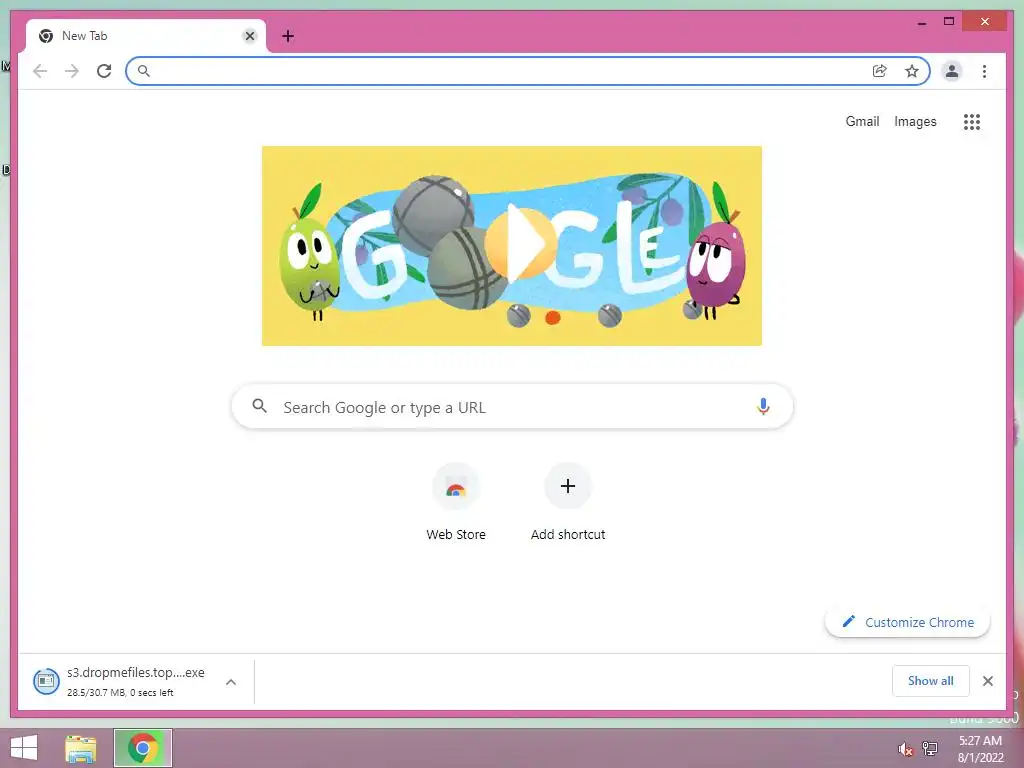Screen dimensions: 1024x768
Task: Click the download file icon in downloads bar
Action: [46, 682]
